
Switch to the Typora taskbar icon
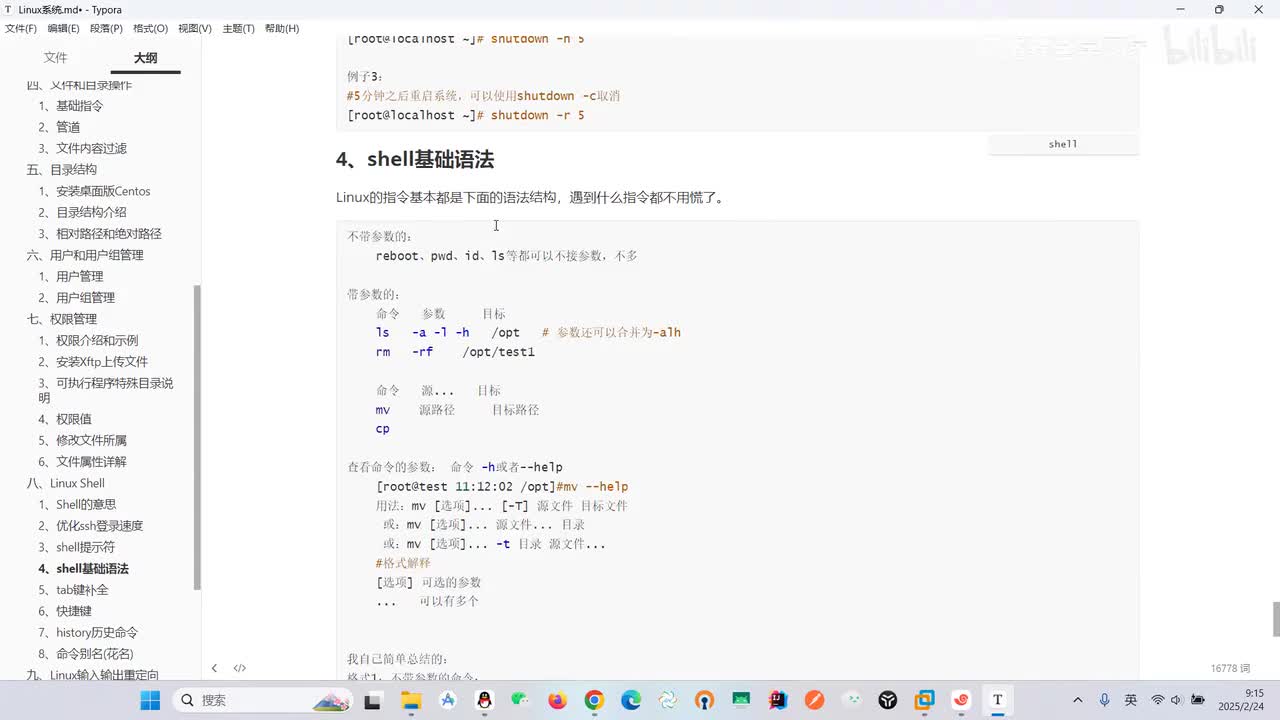click(x=997, y=700)
